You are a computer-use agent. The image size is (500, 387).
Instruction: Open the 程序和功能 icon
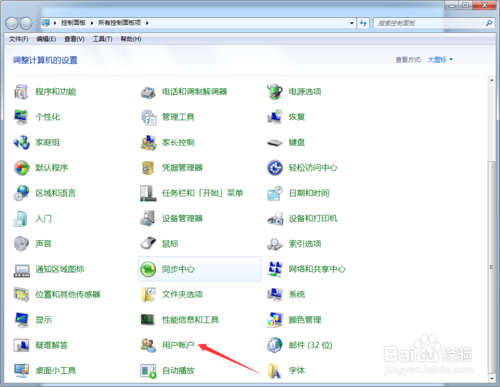[x=21, y=92]
